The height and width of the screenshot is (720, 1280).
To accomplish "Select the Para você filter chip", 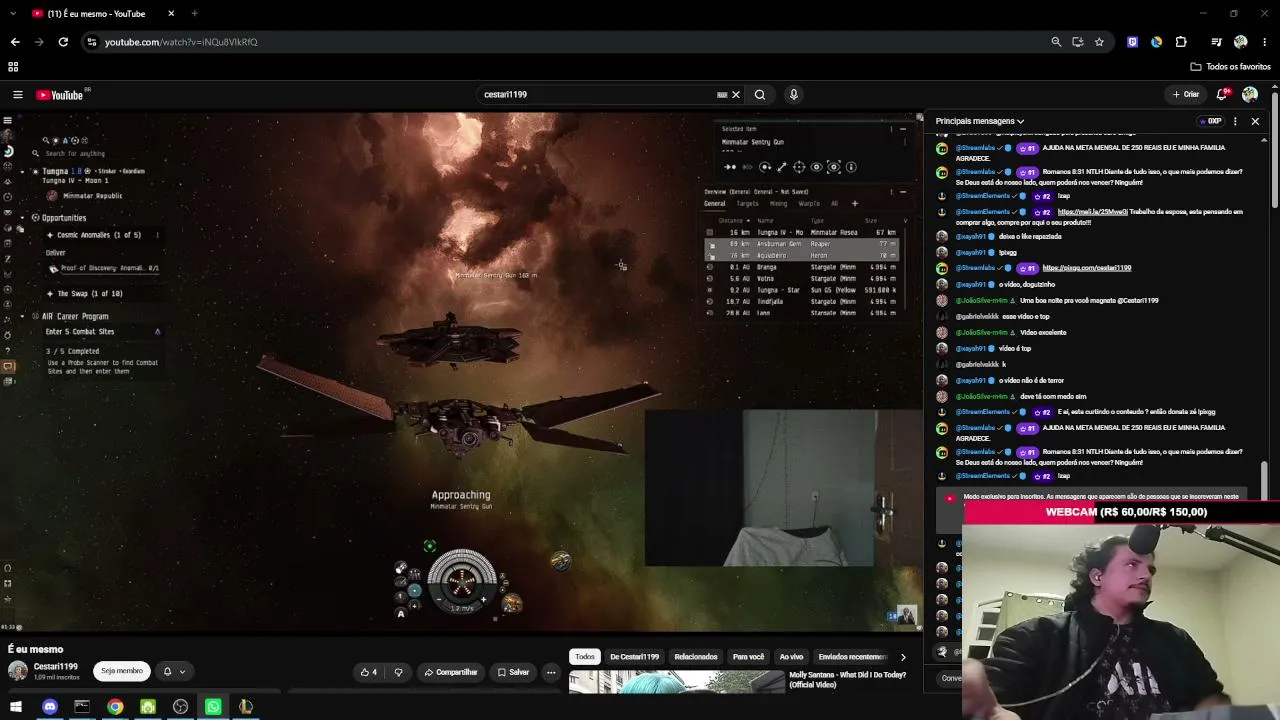I will 748,657.
